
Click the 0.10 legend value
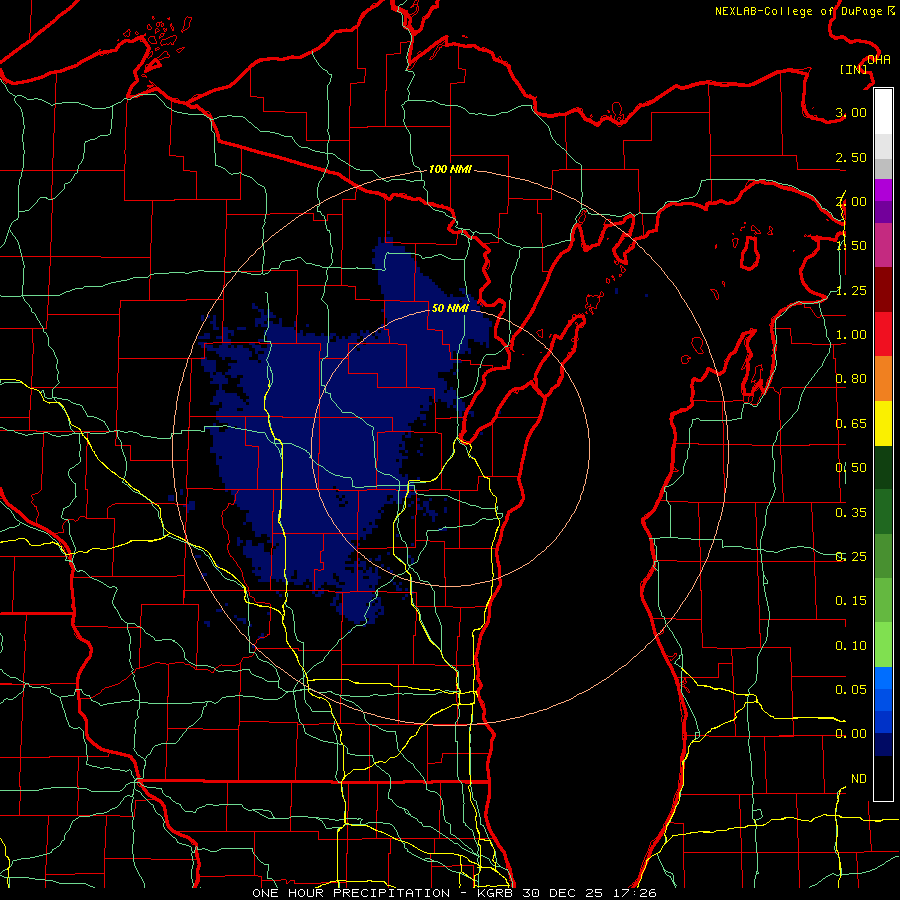pos(851,646)
